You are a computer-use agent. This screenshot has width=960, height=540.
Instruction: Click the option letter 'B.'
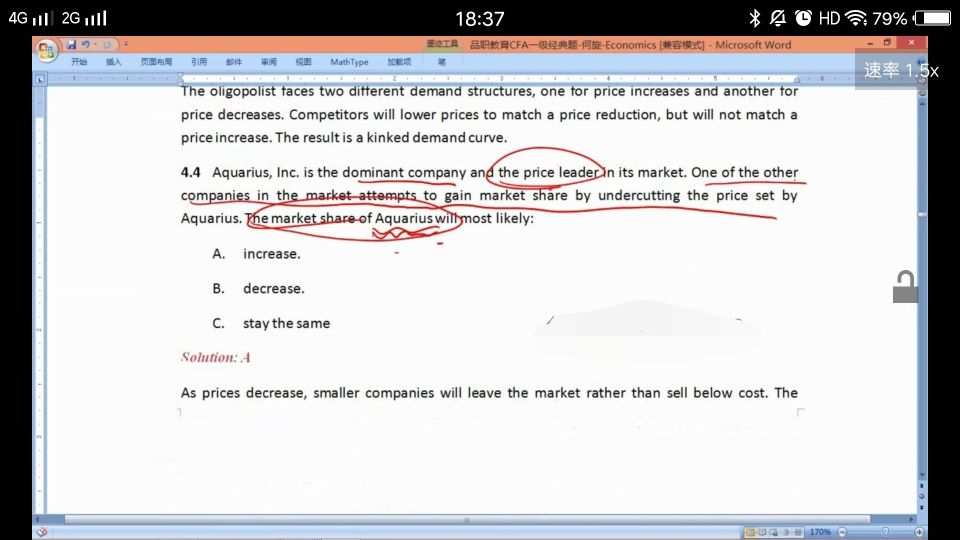(x=219, y=288)
